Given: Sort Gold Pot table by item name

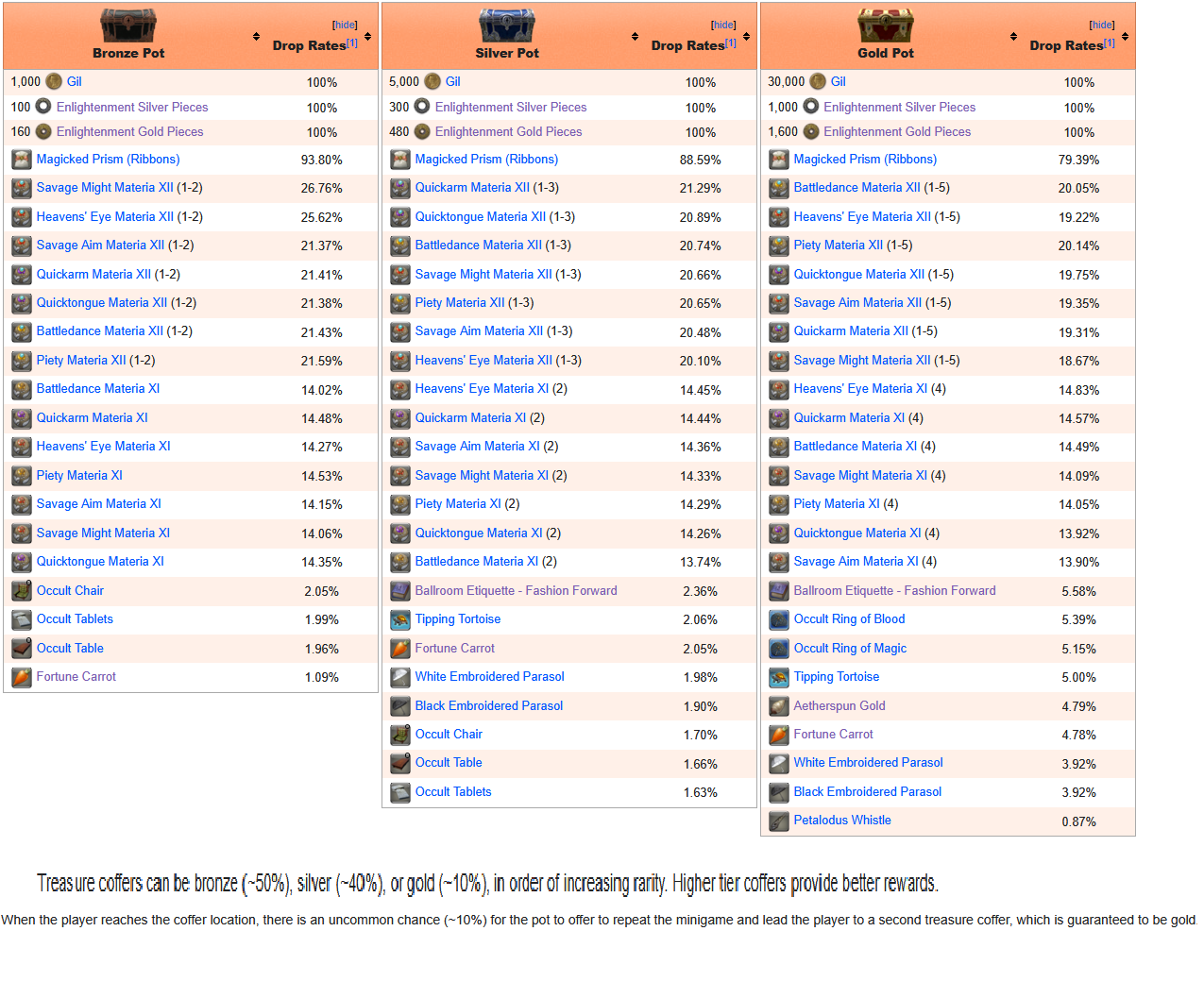Looking at the screenshot, I should click(1013, 37).
